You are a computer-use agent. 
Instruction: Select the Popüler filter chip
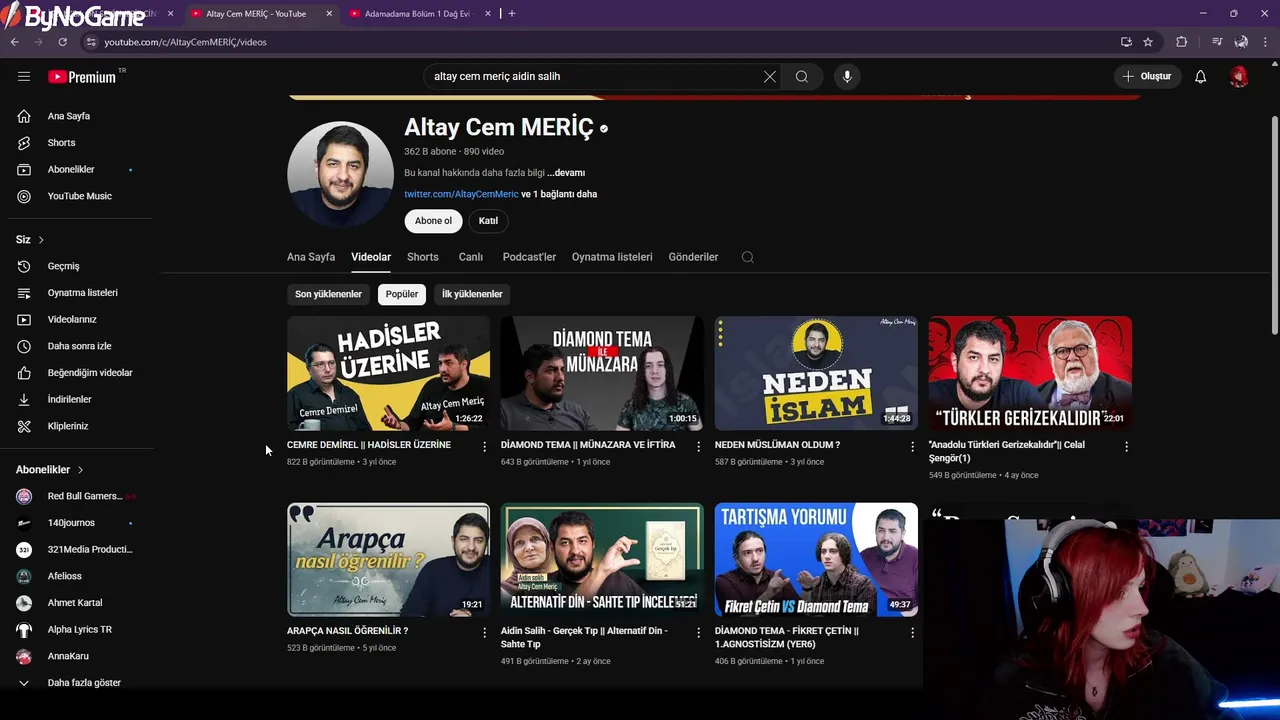(x=402, y=294)
